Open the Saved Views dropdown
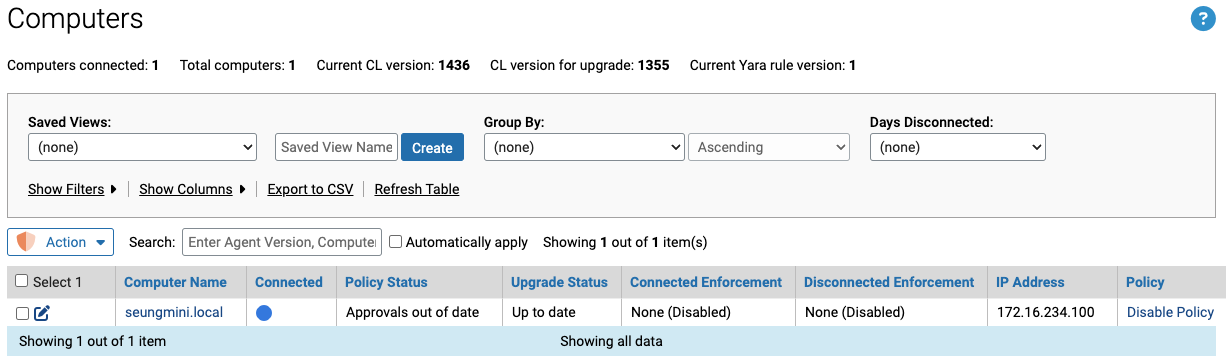 [143, 147]
